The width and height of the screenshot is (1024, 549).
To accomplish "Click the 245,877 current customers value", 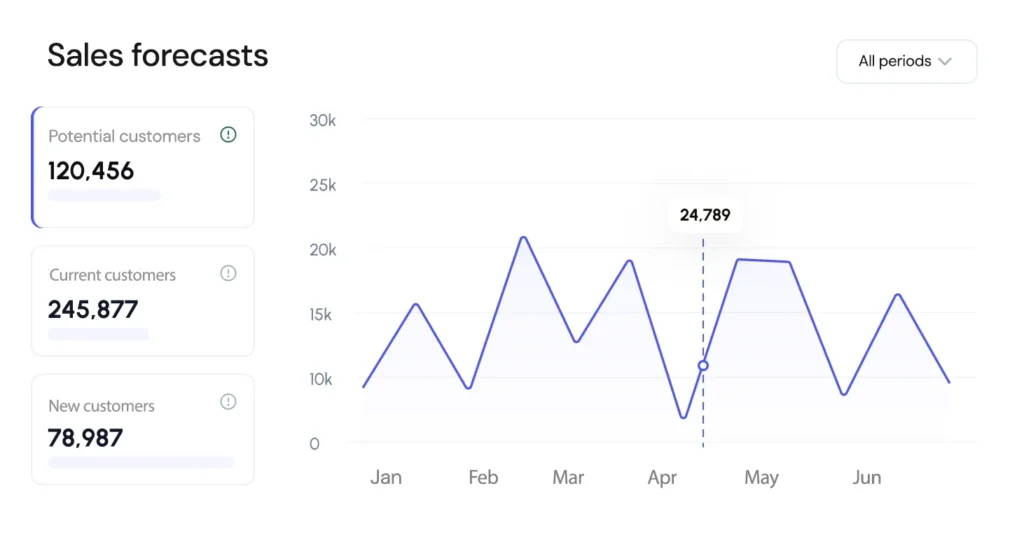I will pos(93,309).
